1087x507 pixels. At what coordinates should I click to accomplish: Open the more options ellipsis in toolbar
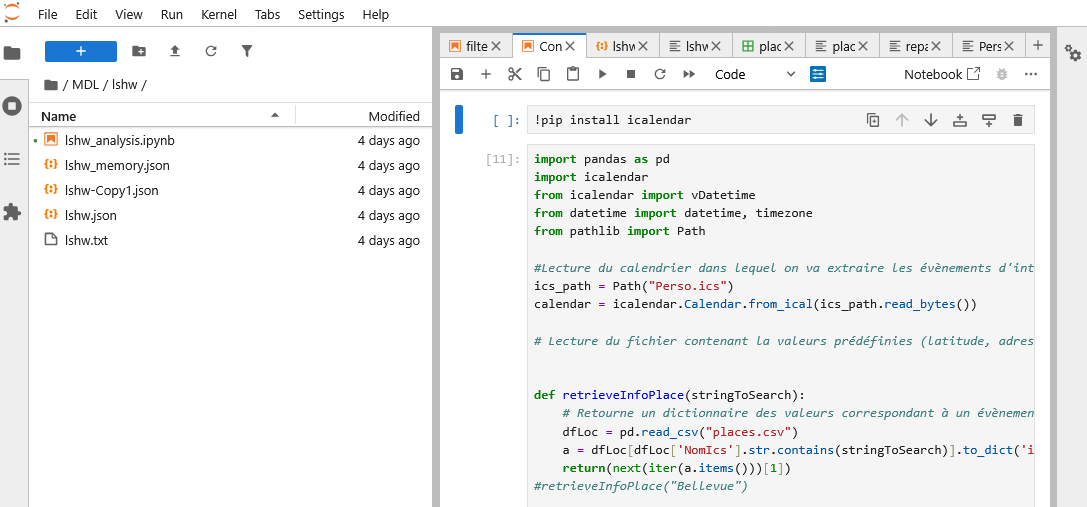(x=1031, y=74)
